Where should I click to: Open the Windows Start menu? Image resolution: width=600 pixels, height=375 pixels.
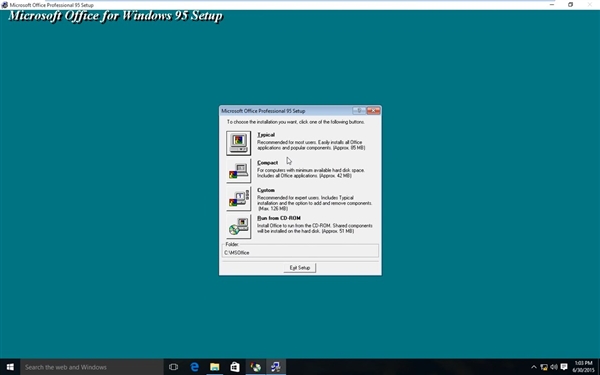click(10, 367)
